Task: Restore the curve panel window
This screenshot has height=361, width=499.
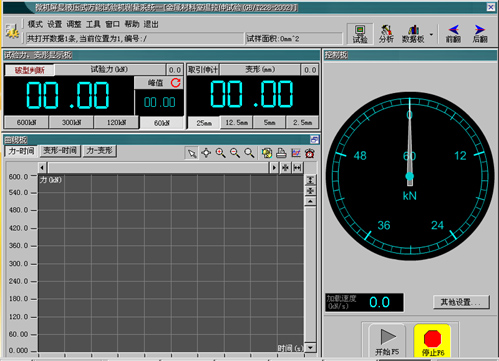Action: [x=314, y=139]
